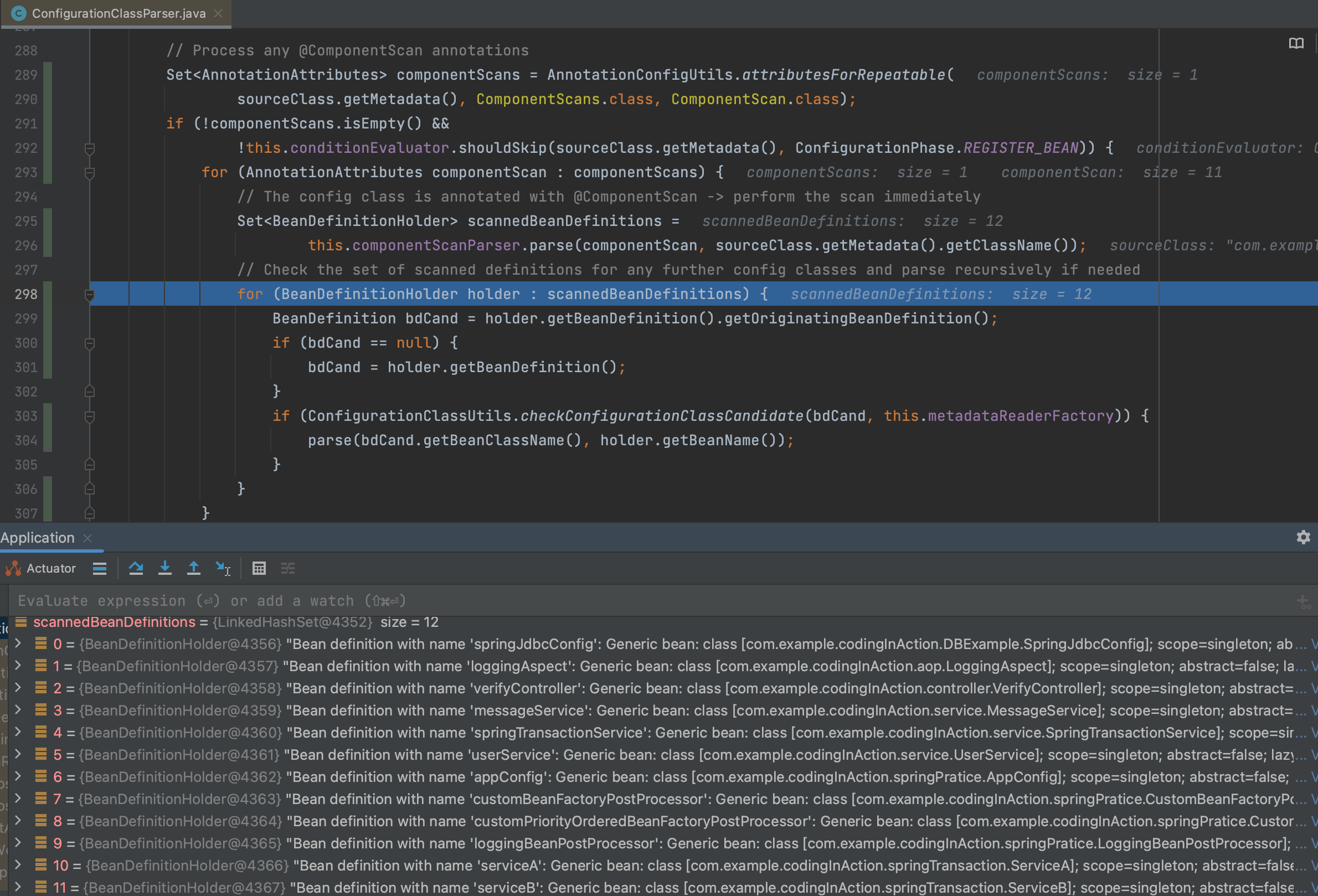The height and width of the screenshot is (896, 1318).
Task: Collapse code fold at line 298
Action: point(89,294)
